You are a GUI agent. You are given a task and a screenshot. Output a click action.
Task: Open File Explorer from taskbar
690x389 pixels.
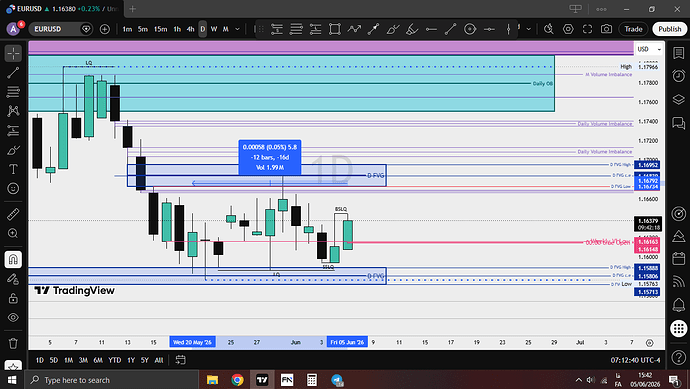click(x=213, y=380)
